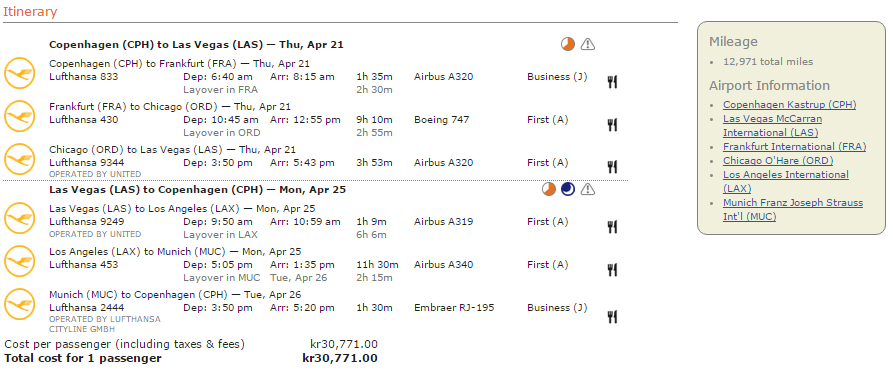Click the overnight moon icon on return trip
Image resolution: width=893 pixels, height=378 pixels.
coord(568,189)
